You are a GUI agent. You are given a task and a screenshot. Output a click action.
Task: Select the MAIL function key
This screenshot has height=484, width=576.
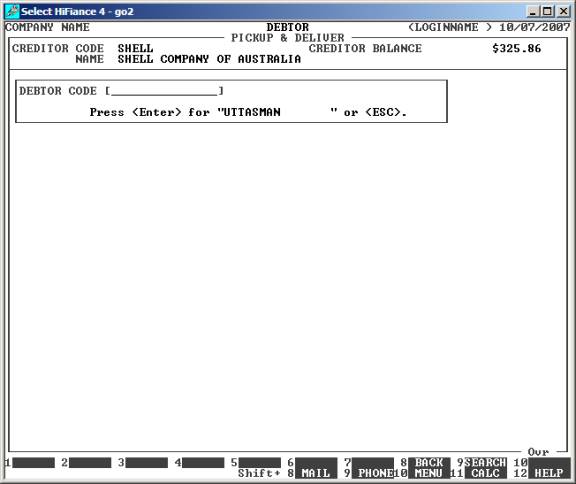(x=316, y=473)
